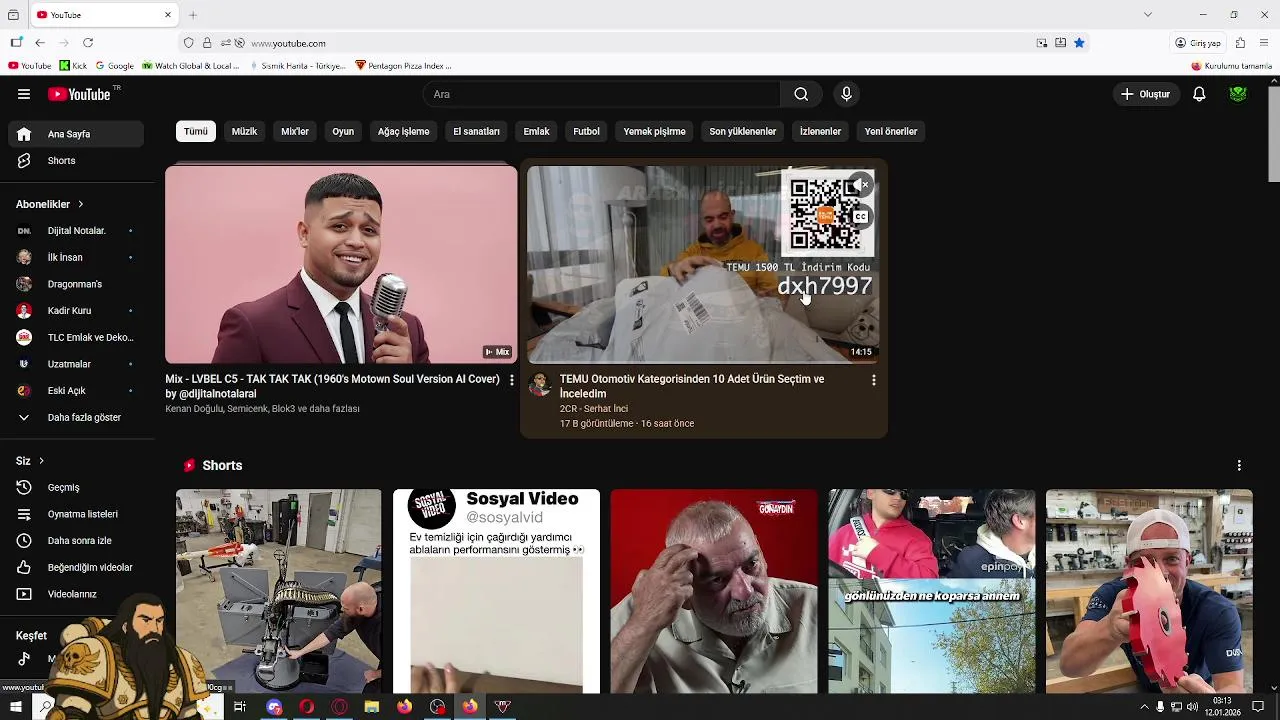Viewport: 1280px width, 720px height.
Task: Open Geçmiş history
Action: (x=76, y=488)
